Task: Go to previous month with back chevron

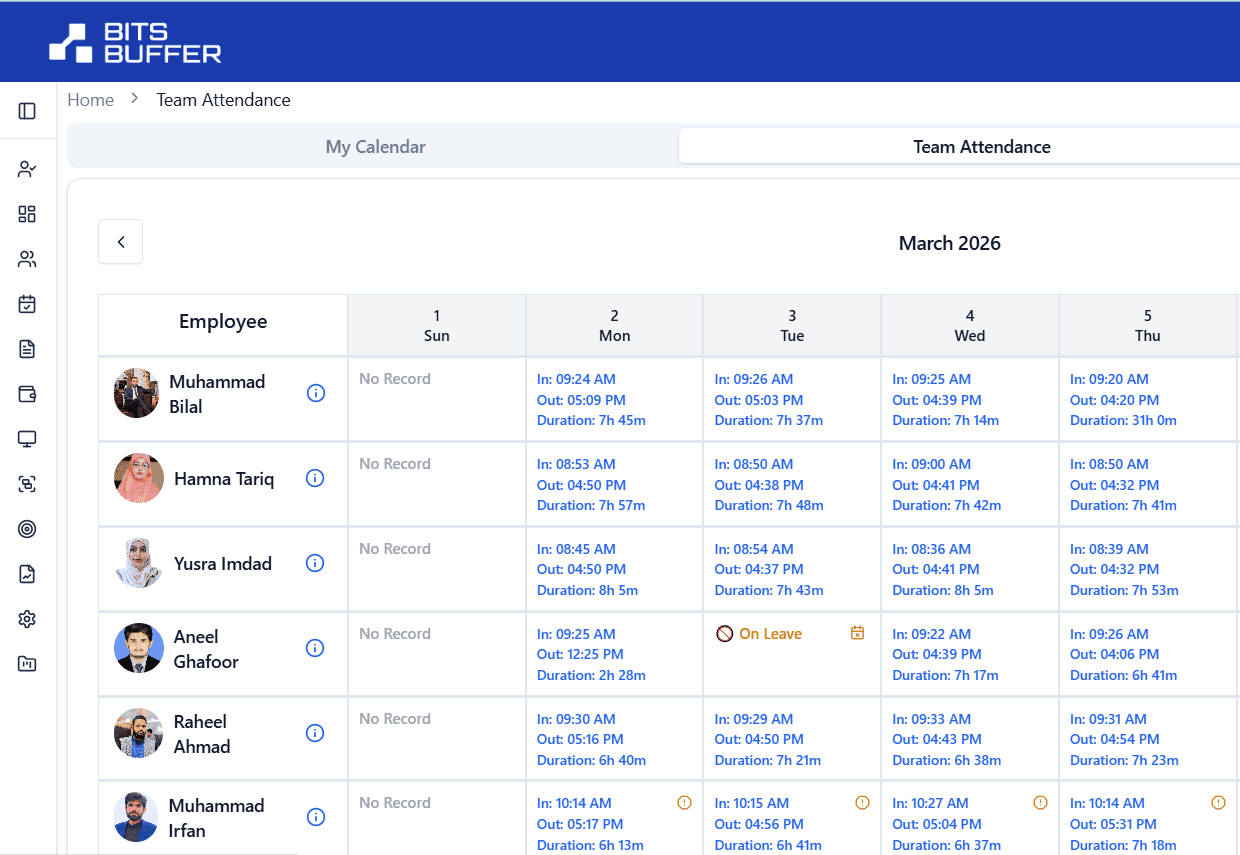Action: (x=120, y=242)
